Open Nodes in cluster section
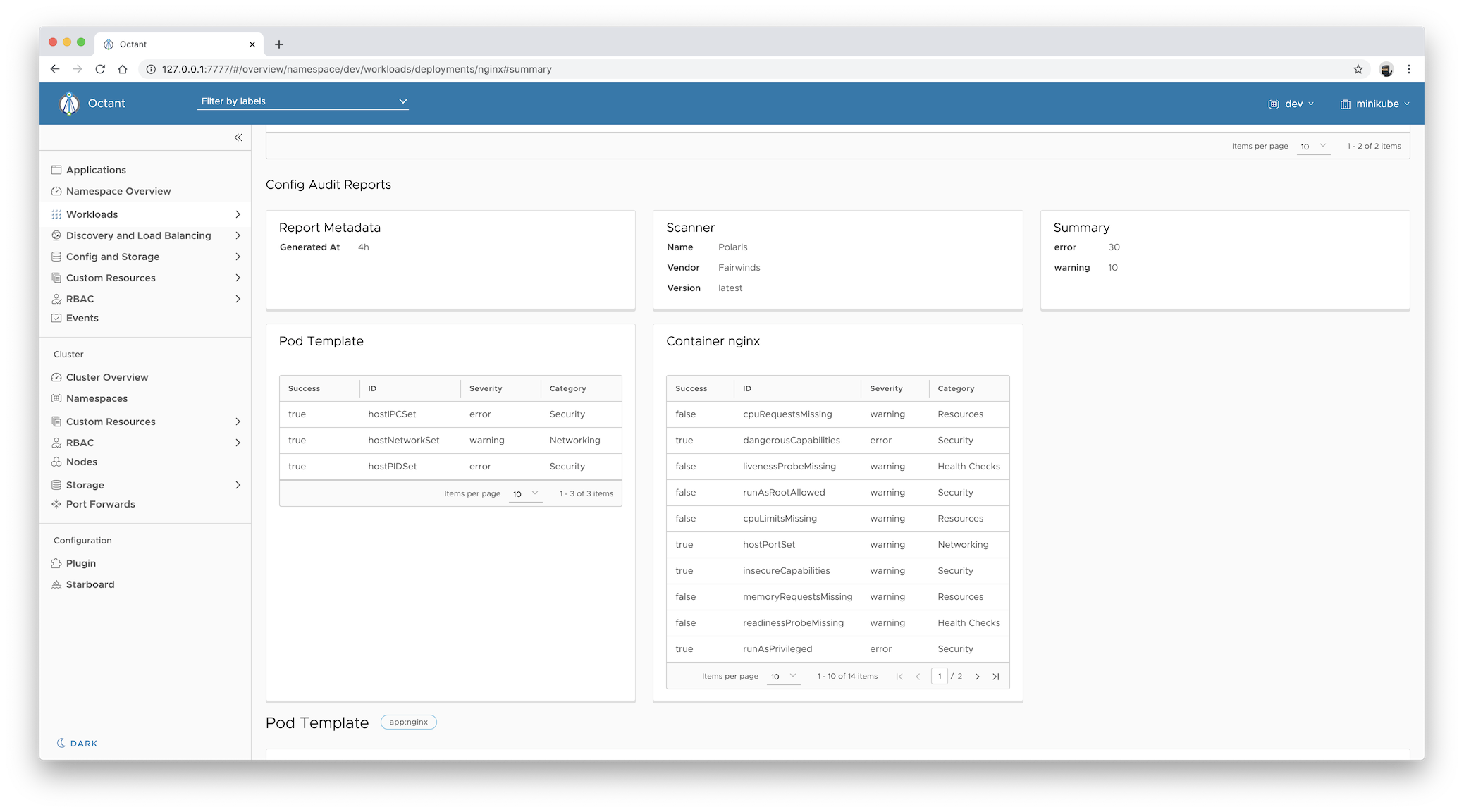This screenshot has height=812, width=1464. coord(81,462)
